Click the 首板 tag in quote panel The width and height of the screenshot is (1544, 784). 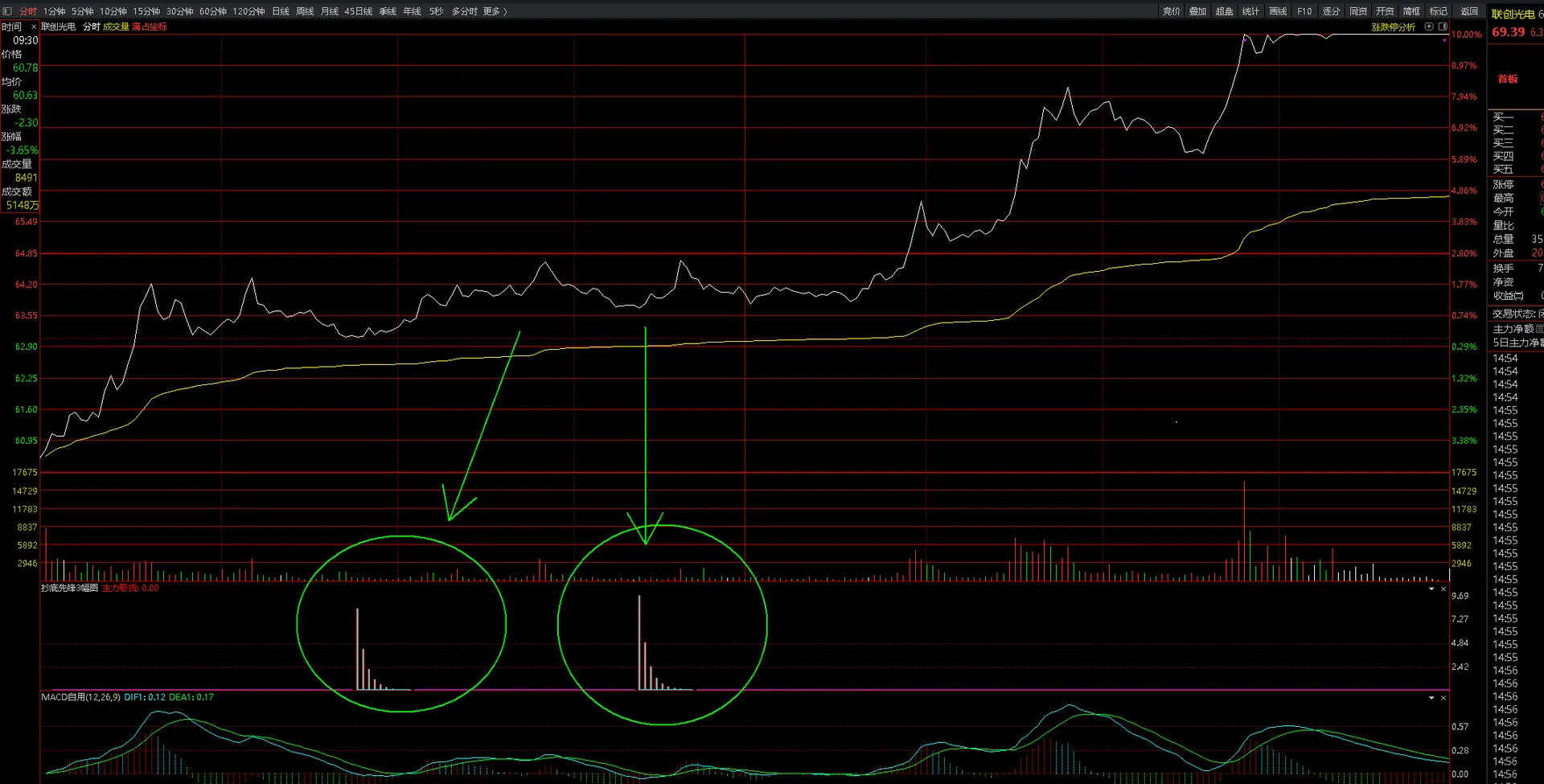(x=1508, y=79)
